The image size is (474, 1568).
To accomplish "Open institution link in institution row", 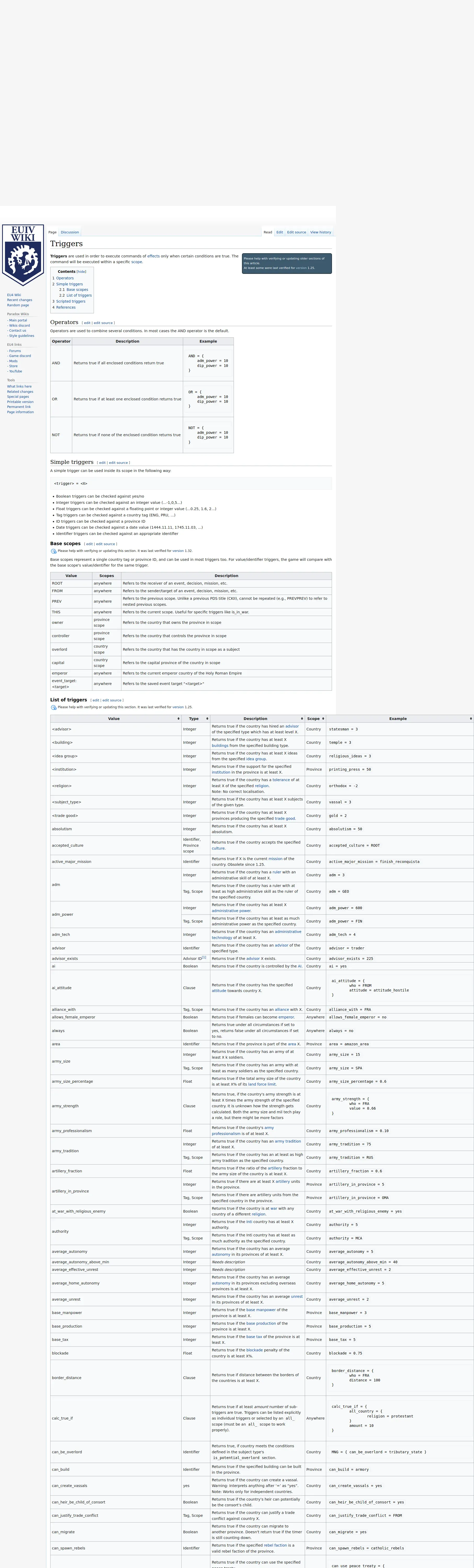I will point(221,773).
